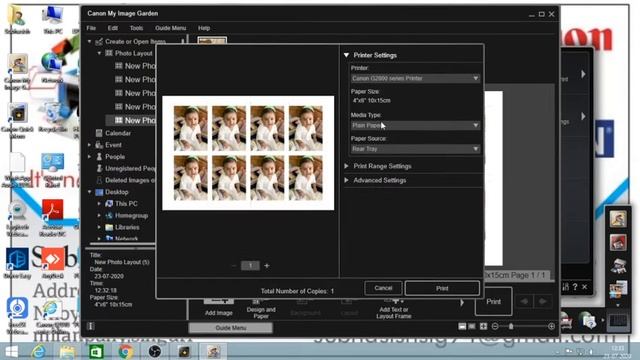The image size is (640, 360).
Task: Click the large Print button behind dialog
Action: click(493, 302)
